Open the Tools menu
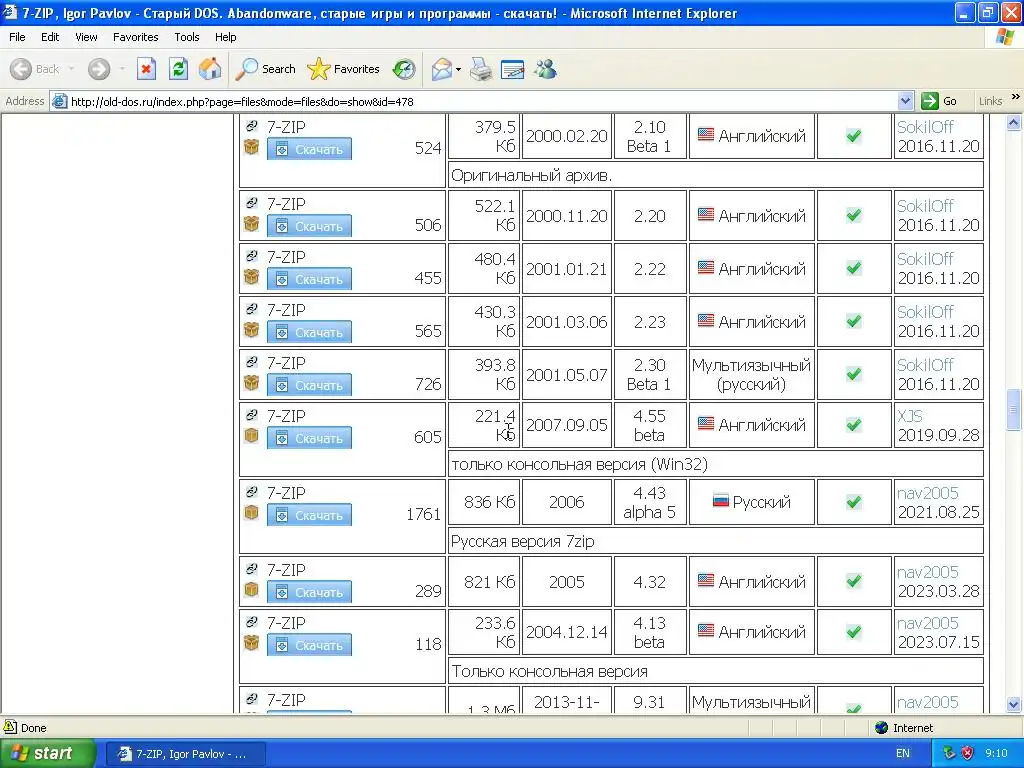The width and height of the screenshot is (1024, 768). (x=187, y=37)
